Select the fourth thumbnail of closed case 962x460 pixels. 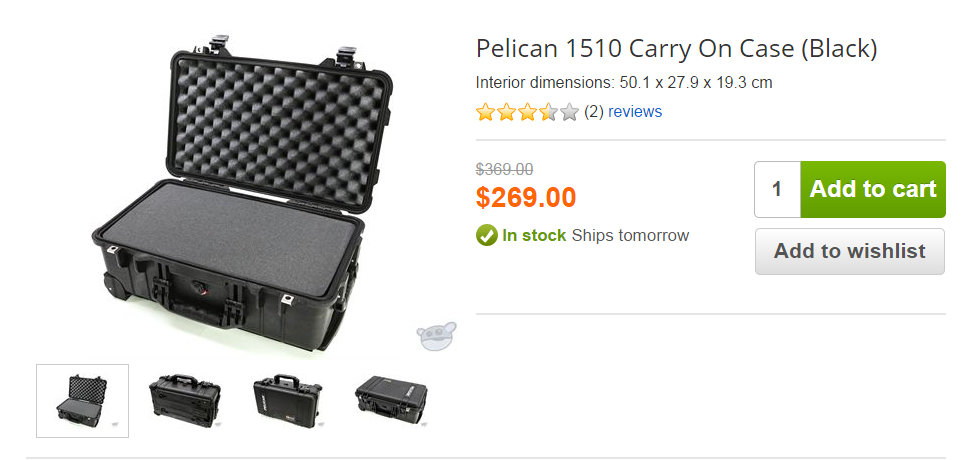pos(390,400)
